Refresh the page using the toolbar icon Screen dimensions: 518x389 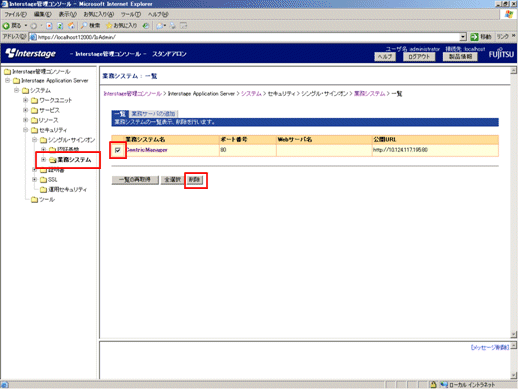[60, 26]
